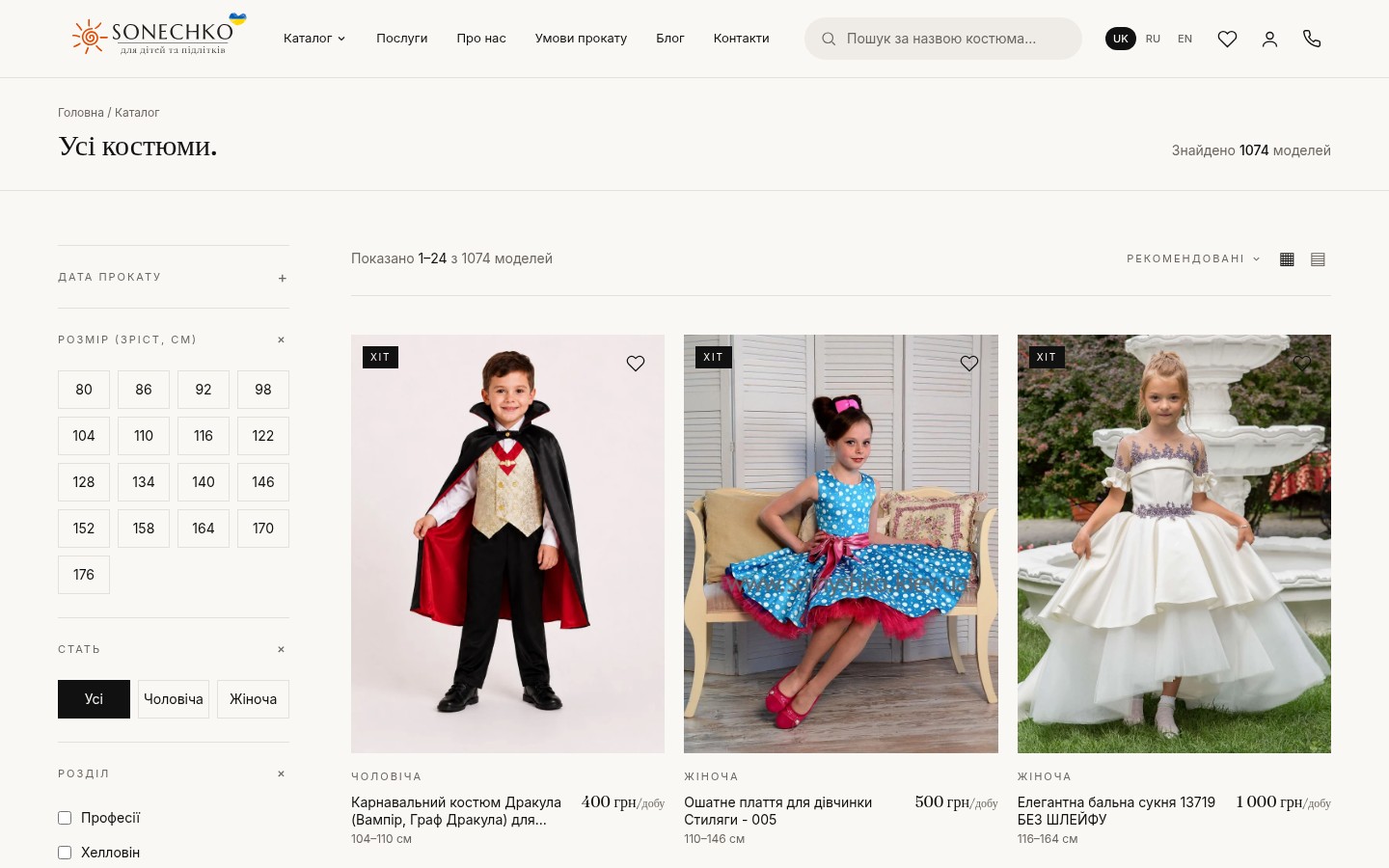Collapse the Розмір (зріст, см) filter
Viewport: 1389px width, 868px height.
coord(174,339)
